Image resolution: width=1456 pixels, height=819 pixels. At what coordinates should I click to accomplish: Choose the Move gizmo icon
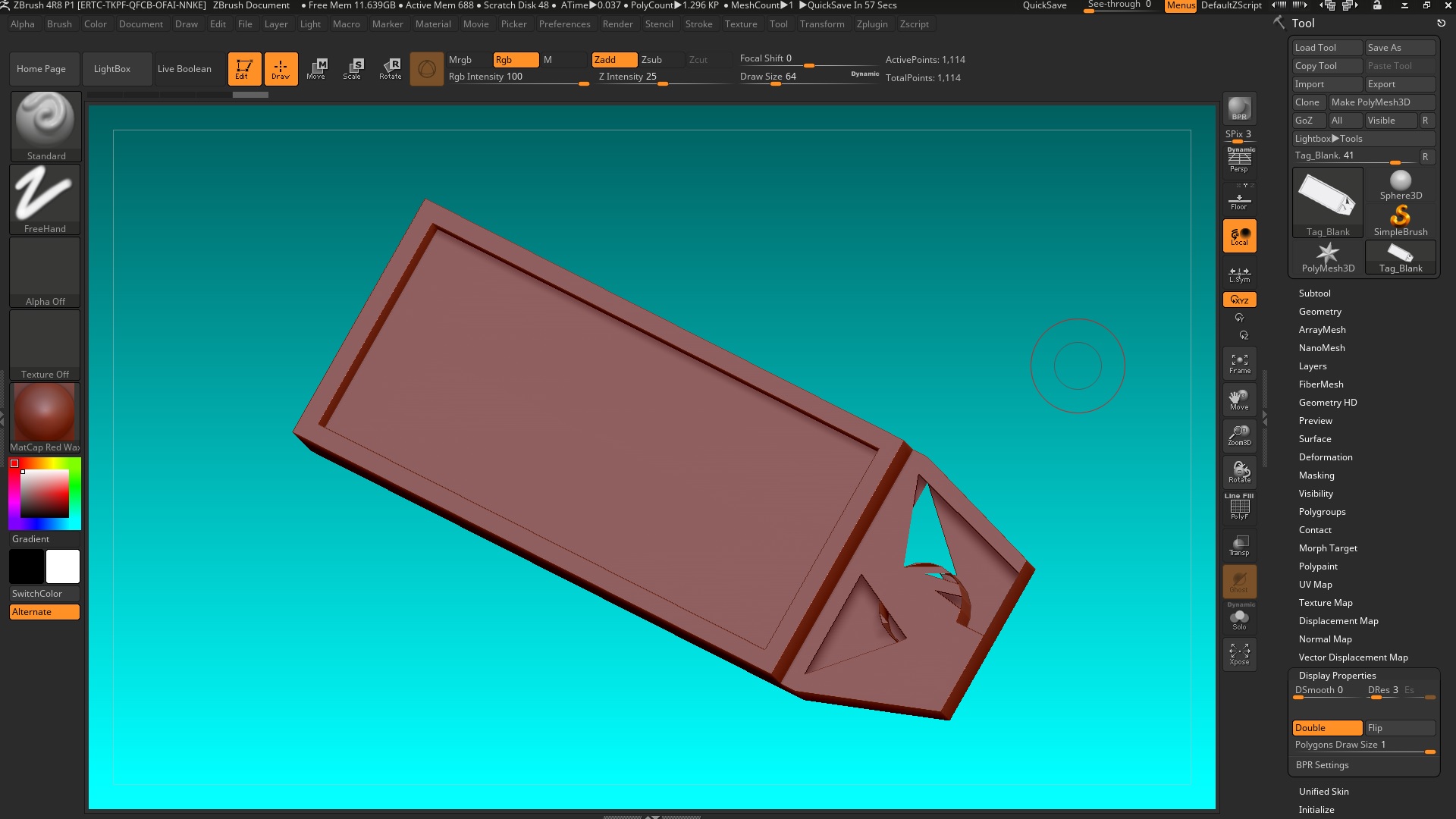click(316, 69)
